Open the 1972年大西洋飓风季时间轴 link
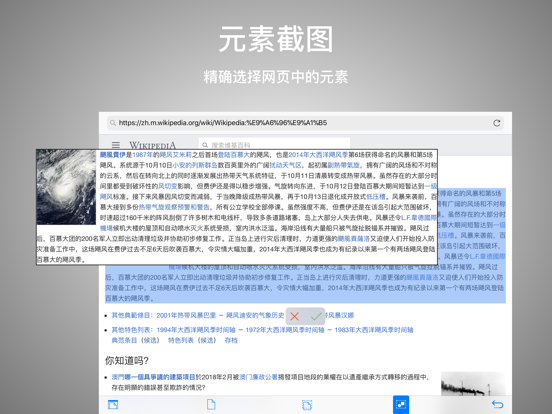The height and width of the screenshot is (414, 552). pos(285,330)
